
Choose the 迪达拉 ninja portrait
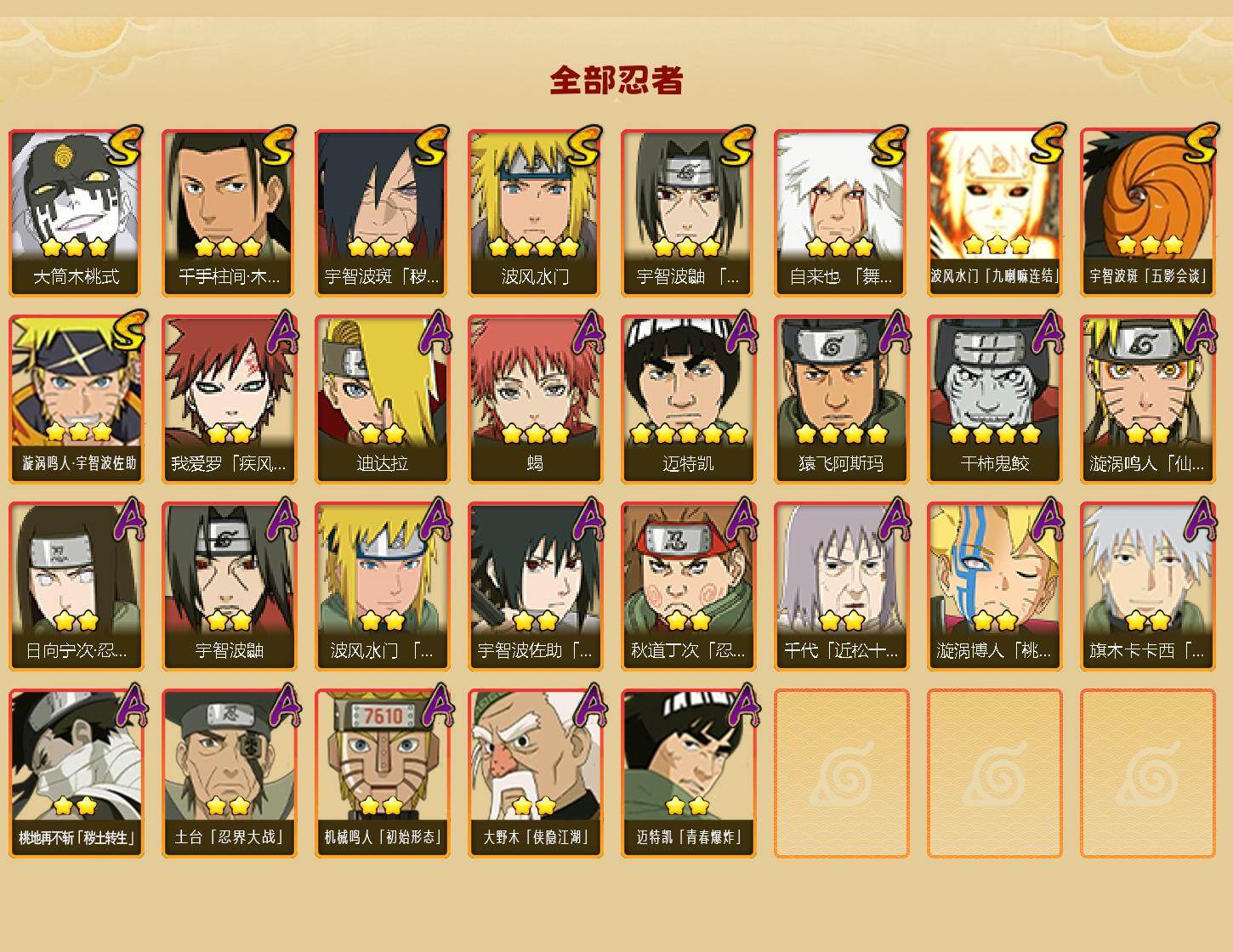click(382, 399)
